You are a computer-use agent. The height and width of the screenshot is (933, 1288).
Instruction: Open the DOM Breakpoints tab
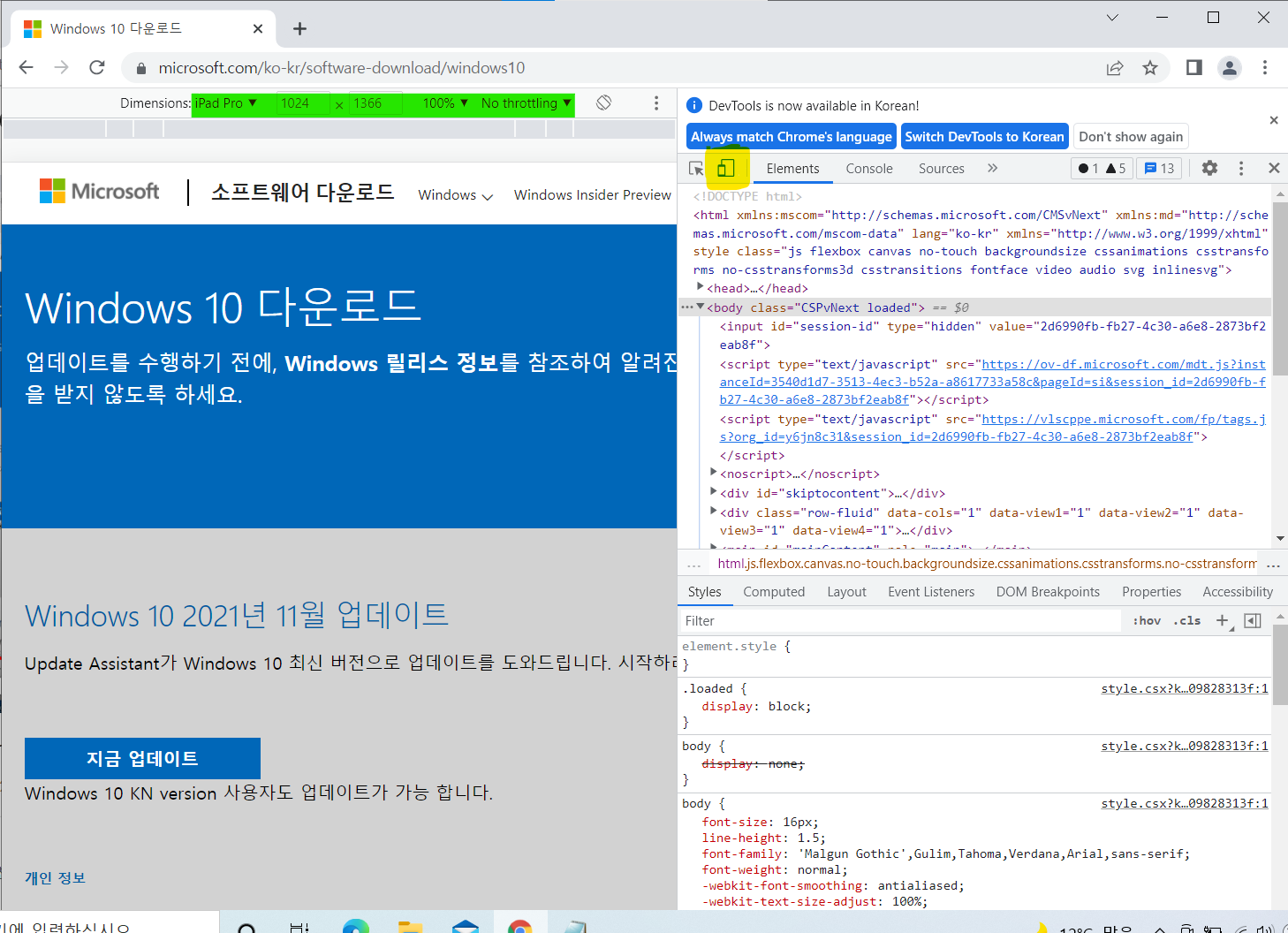tap(1048, 592)
